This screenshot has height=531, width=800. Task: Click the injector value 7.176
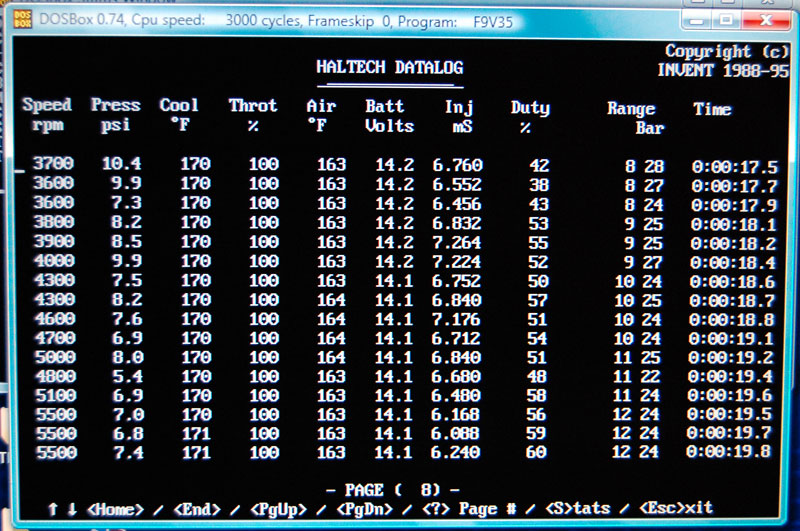point(456,319)
